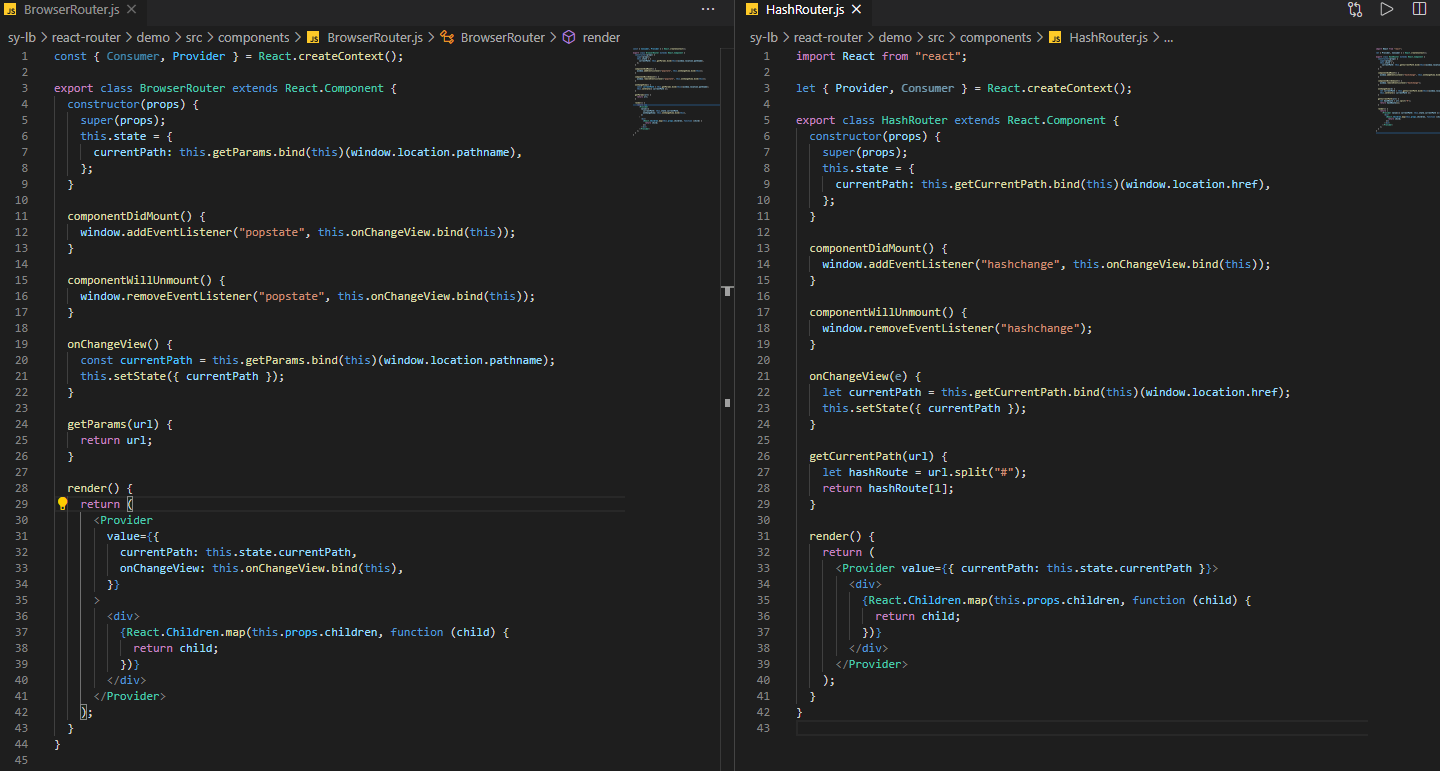The width and height of the screenshot is (1440, 771).
Task: Close the BrowserRouter.js tab
Action: 131,9
